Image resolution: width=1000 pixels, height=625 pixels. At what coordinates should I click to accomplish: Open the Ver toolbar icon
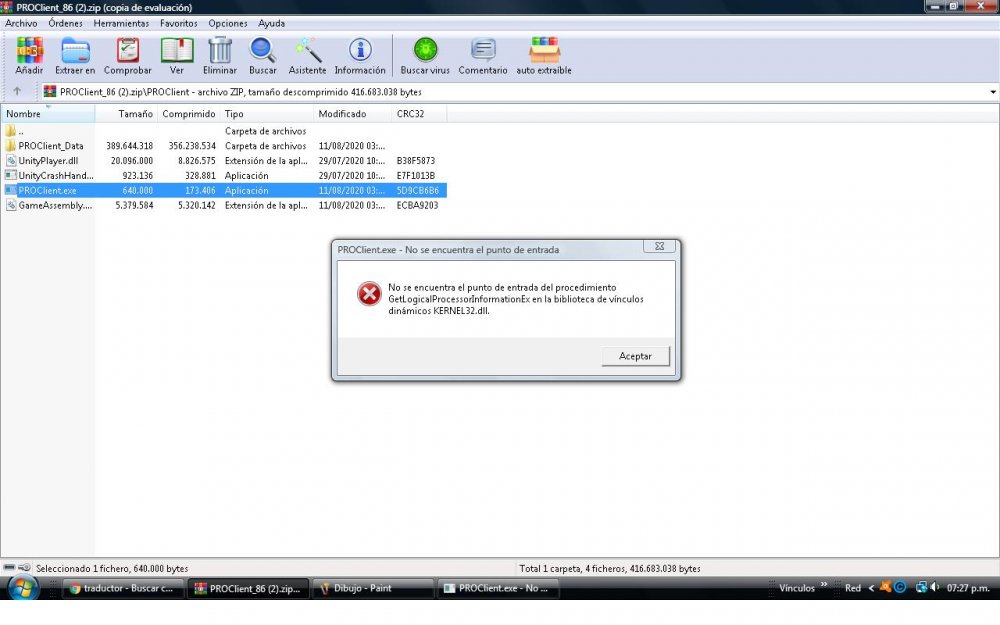[177, 50]
